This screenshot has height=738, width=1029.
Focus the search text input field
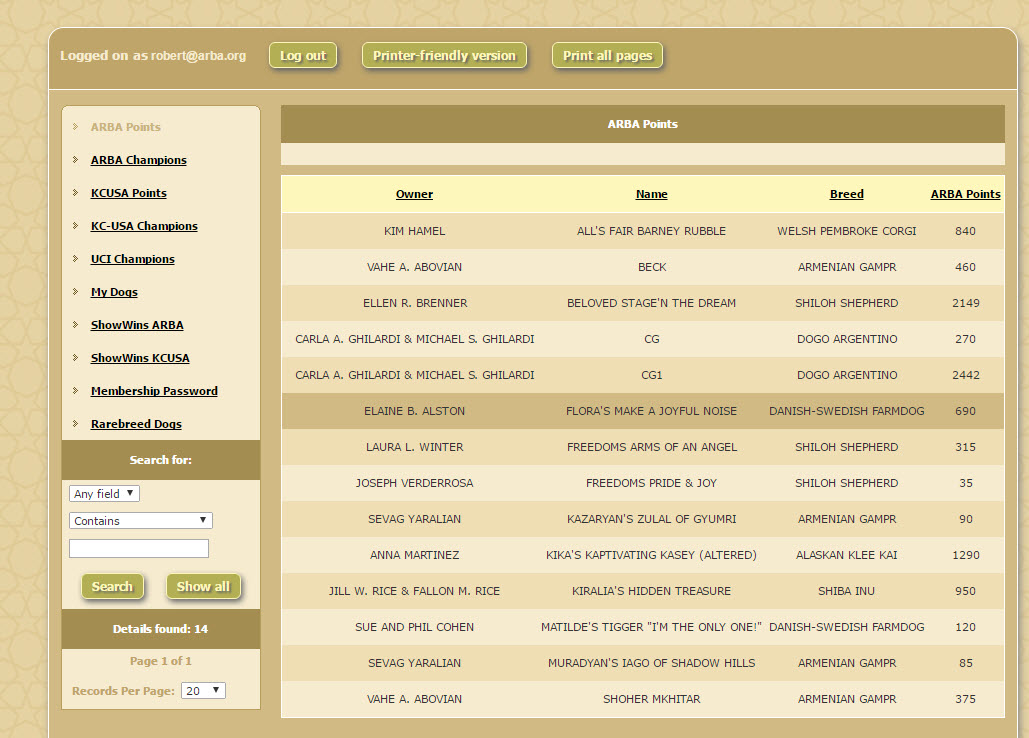[x=139, y=548]
